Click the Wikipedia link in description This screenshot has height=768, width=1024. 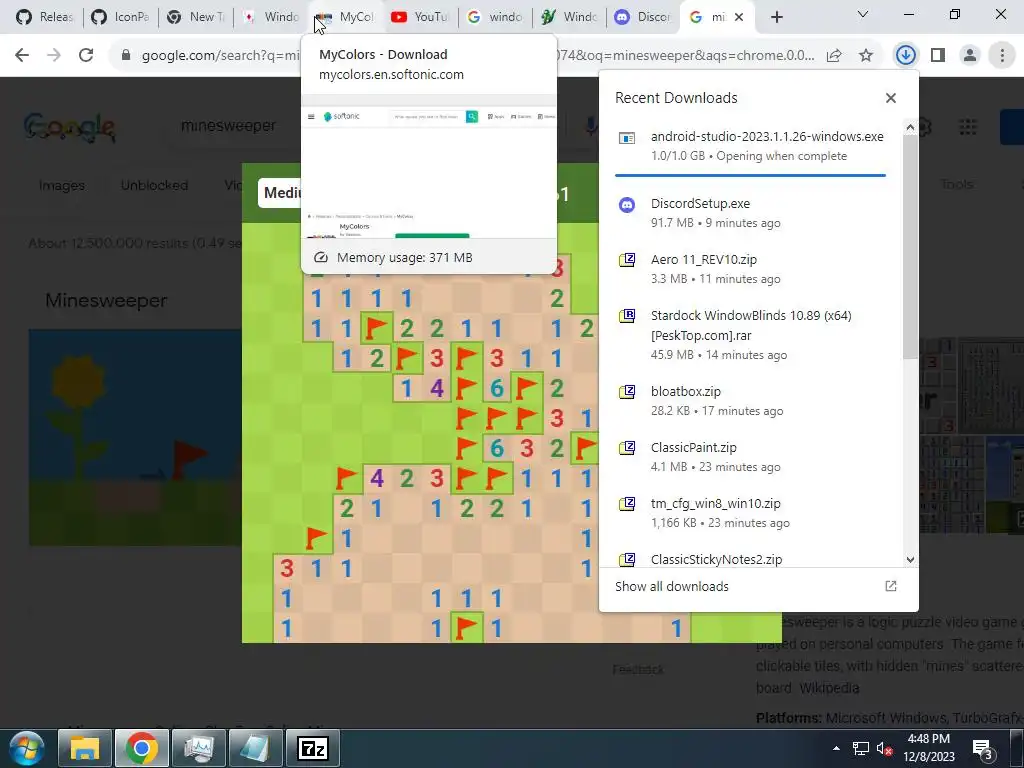(829, 688)
